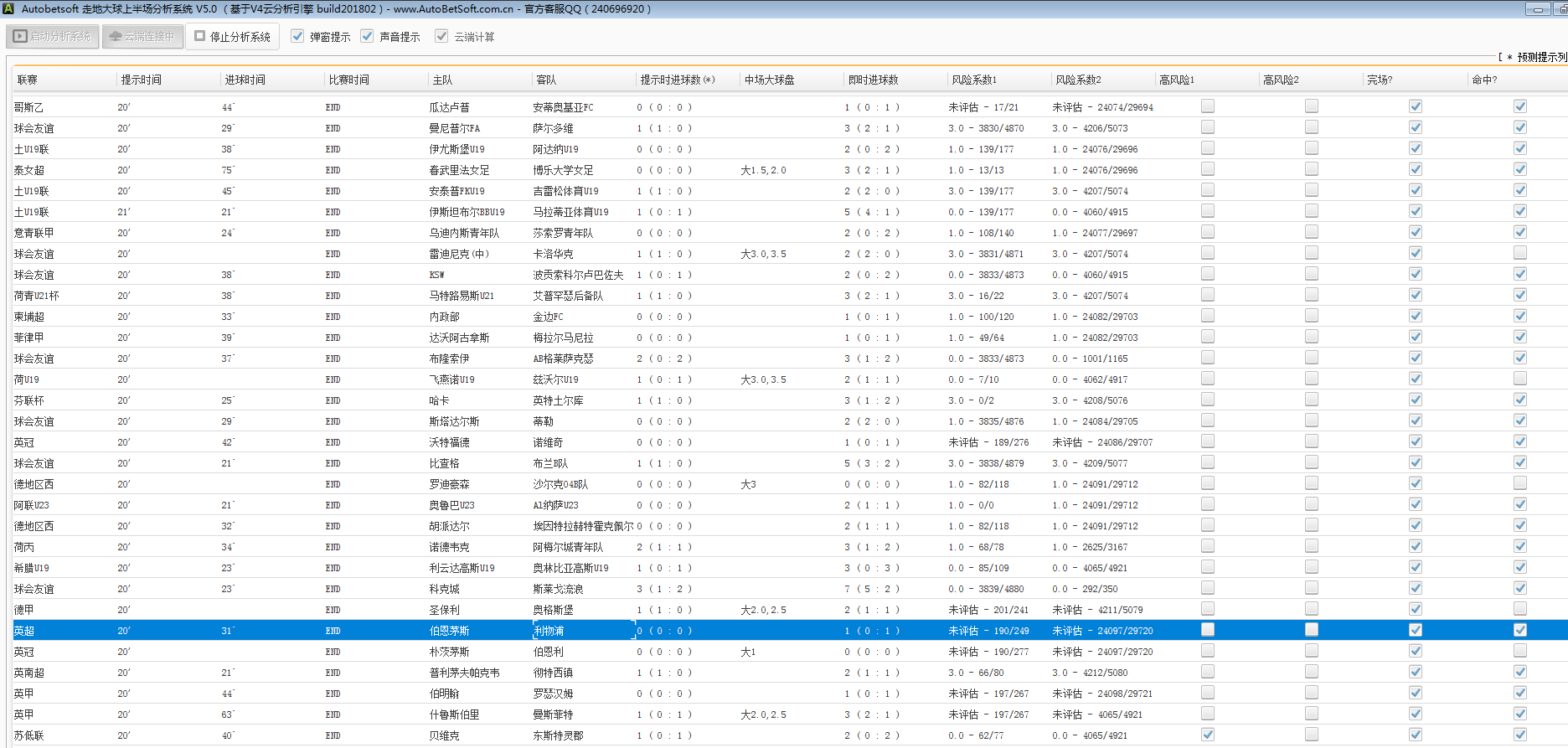Select the 圣保利 vs 奥格斯堡 match row
The width and height of the screenshot is (1568, 748).
(444, 610)
